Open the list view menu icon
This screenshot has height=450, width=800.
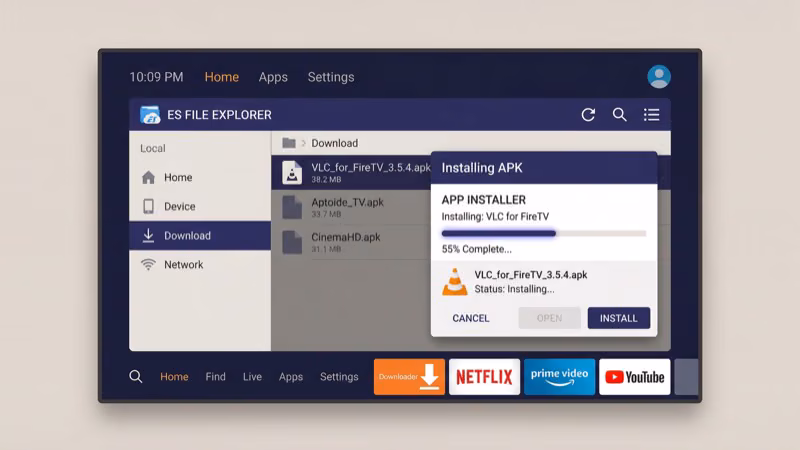click(652, 115)
